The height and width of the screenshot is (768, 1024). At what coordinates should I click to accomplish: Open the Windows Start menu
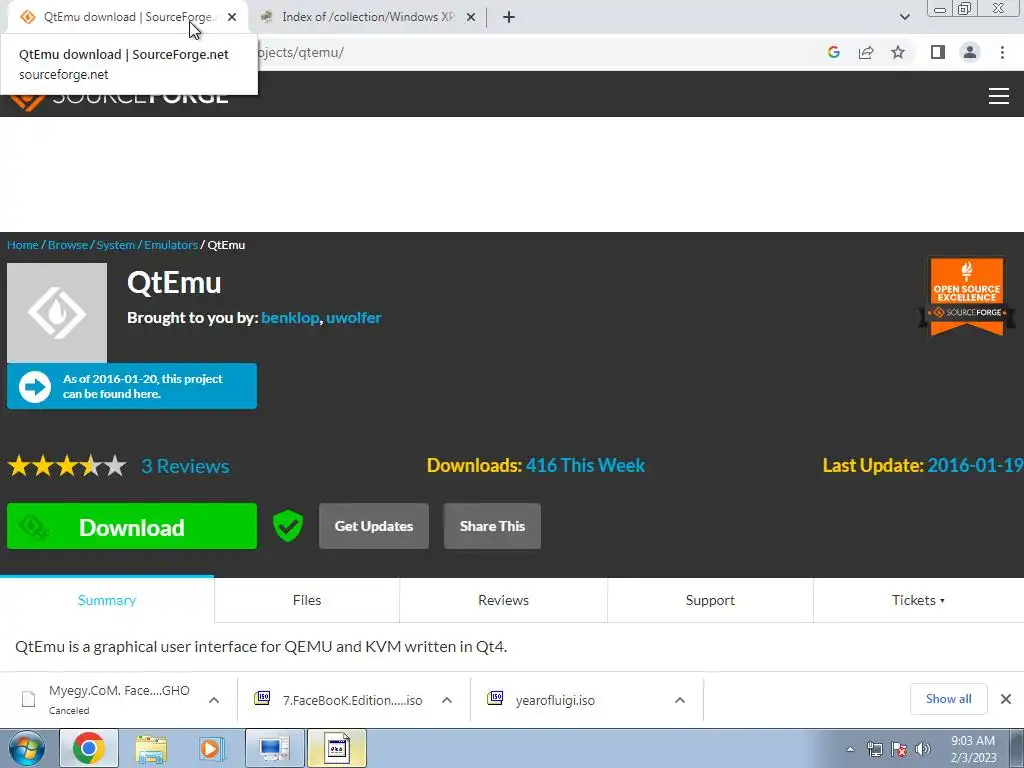pos(26,748)
